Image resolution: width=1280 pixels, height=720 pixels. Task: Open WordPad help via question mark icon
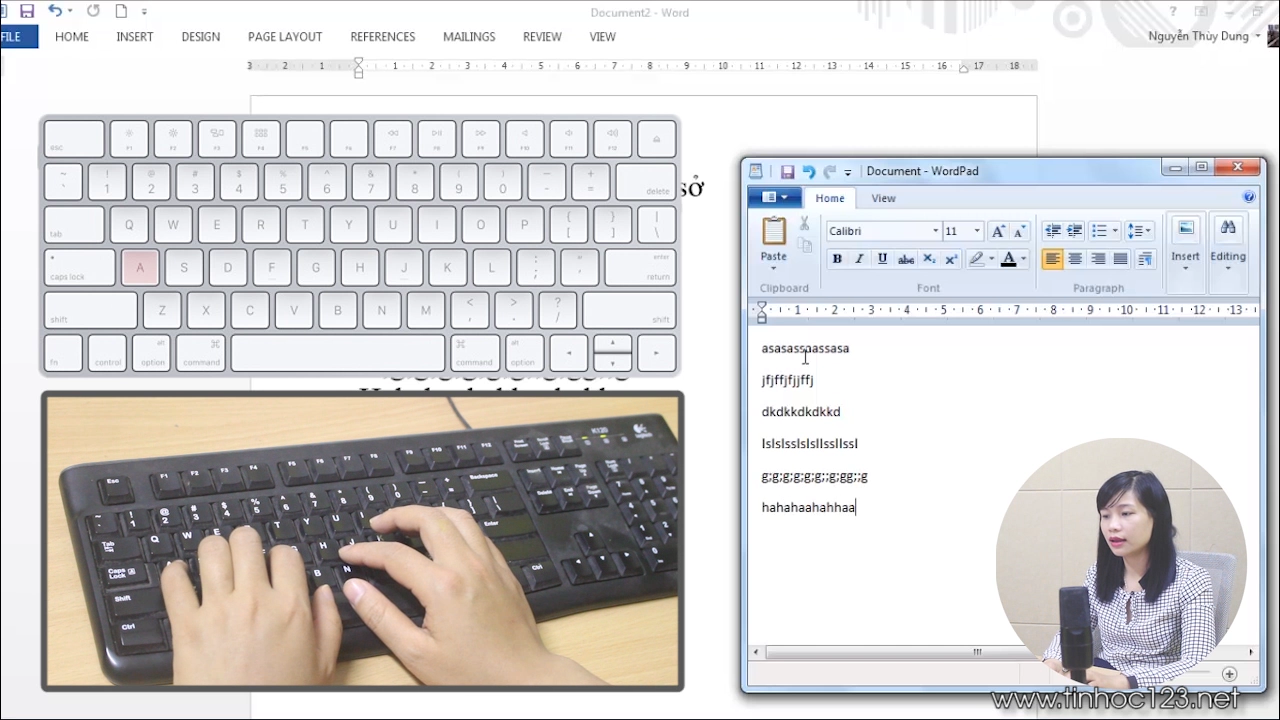tap(1249, 198)
